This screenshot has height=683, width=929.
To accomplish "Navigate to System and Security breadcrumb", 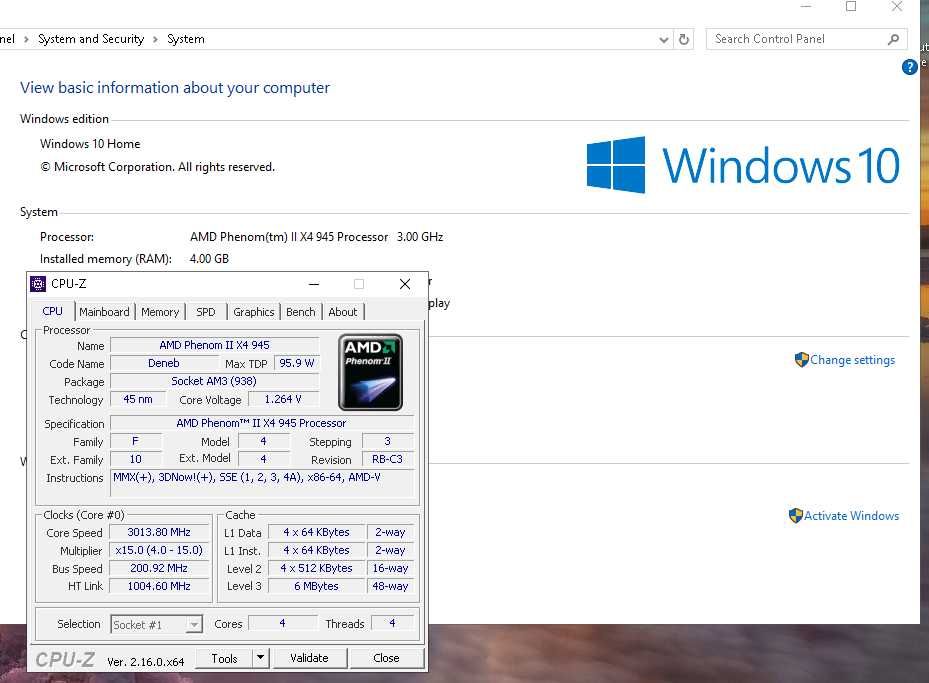I will pyautogui.click(x=91, y=39).
